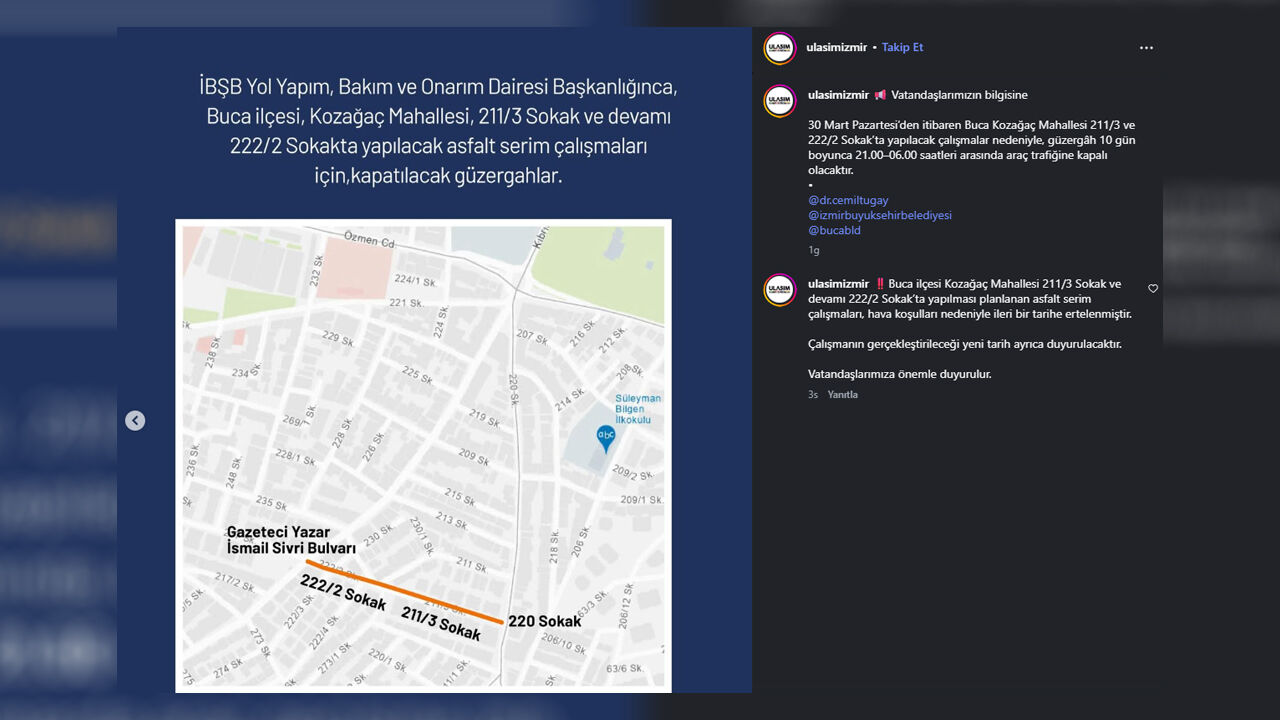Click the caption's 1g timestamp
1280x720 pixels.
tap(813, 250)
